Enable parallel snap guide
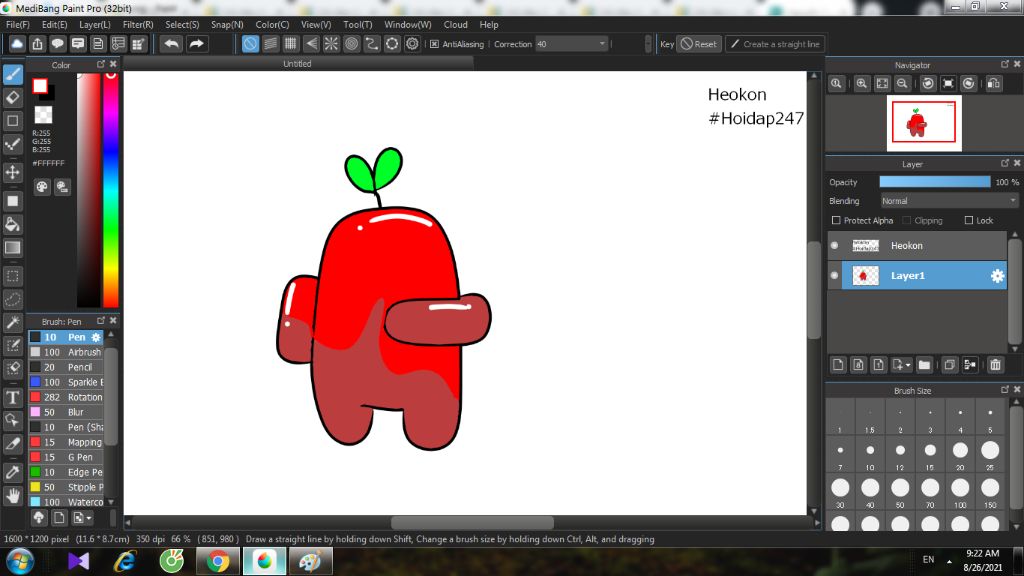The width and height of the screenshot is (1024, 576). (x=270, y=44)
